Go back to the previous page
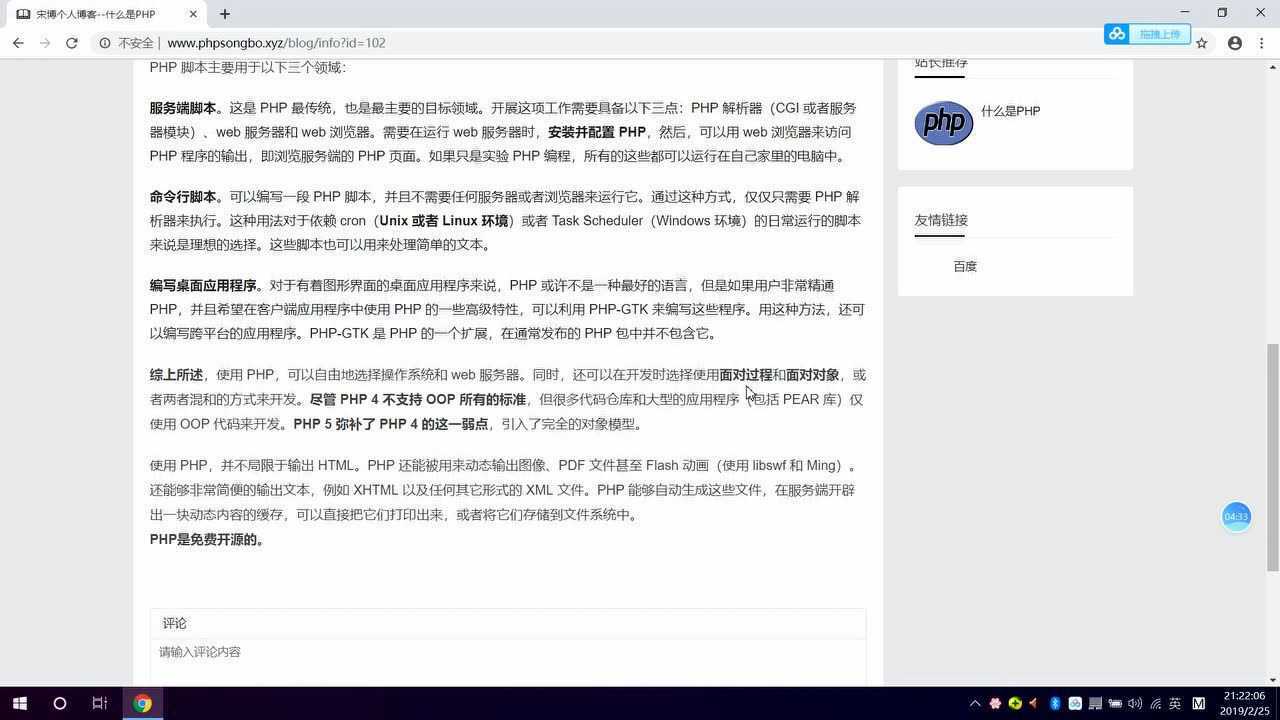 pyautogui.click(x=18, y=43)
